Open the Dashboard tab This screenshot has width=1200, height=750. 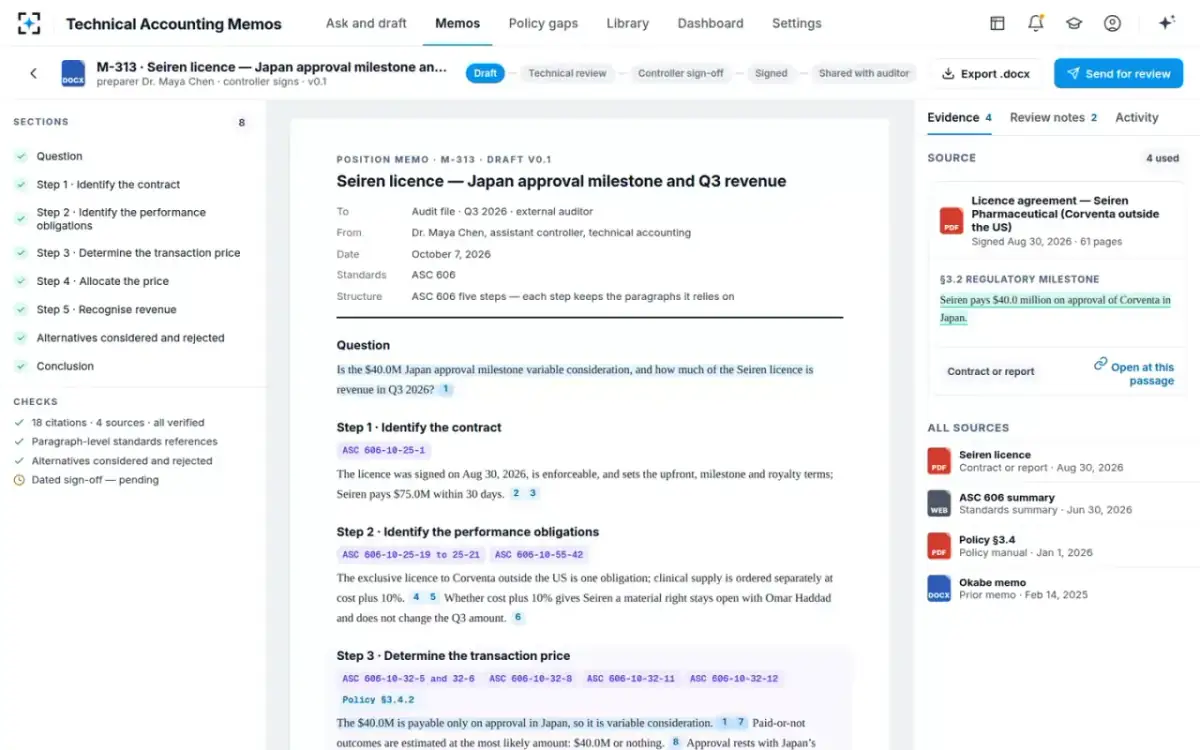point(710,23)
